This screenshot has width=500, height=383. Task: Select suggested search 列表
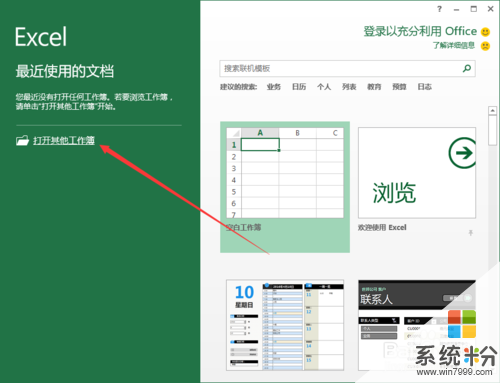pos(349,87)
